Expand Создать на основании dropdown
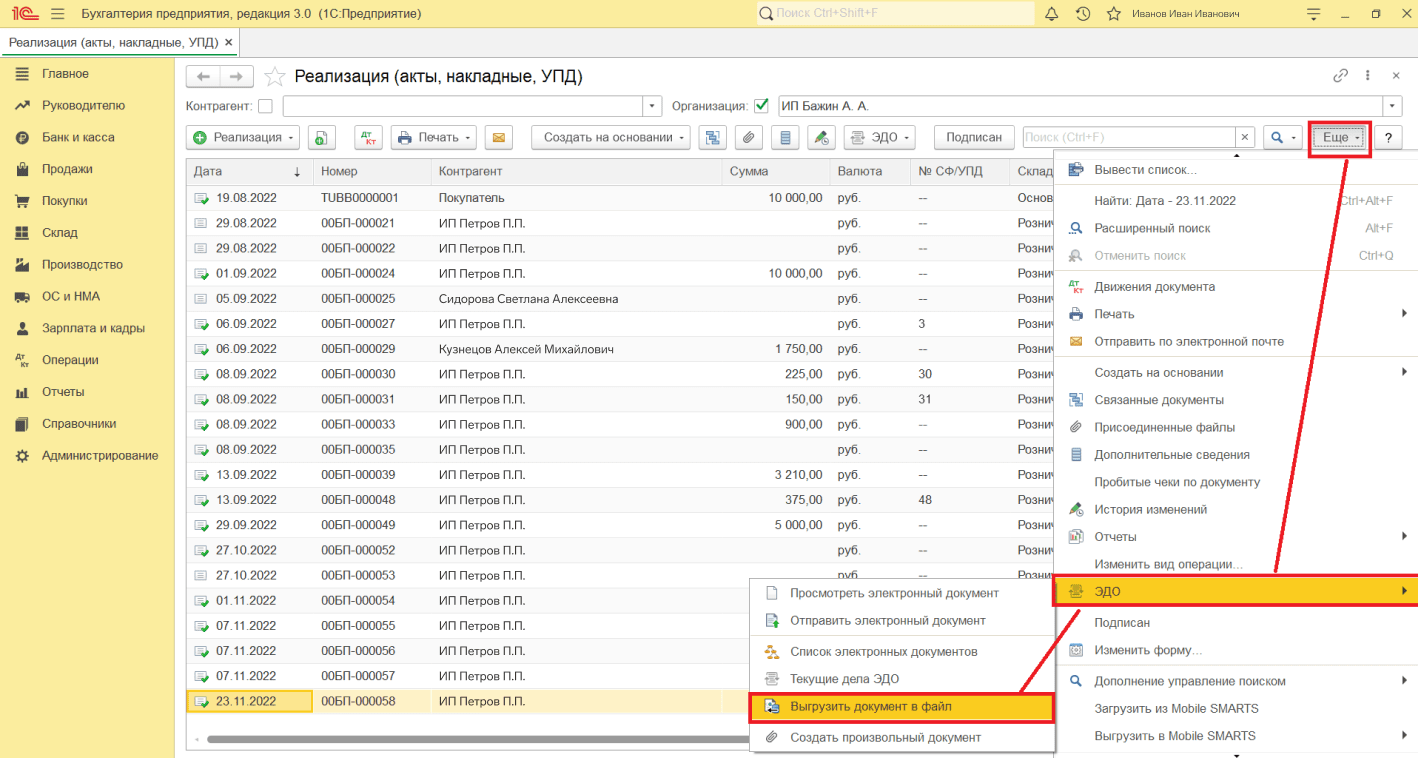This screenshot has width=1418, height=758. [611, 137]
